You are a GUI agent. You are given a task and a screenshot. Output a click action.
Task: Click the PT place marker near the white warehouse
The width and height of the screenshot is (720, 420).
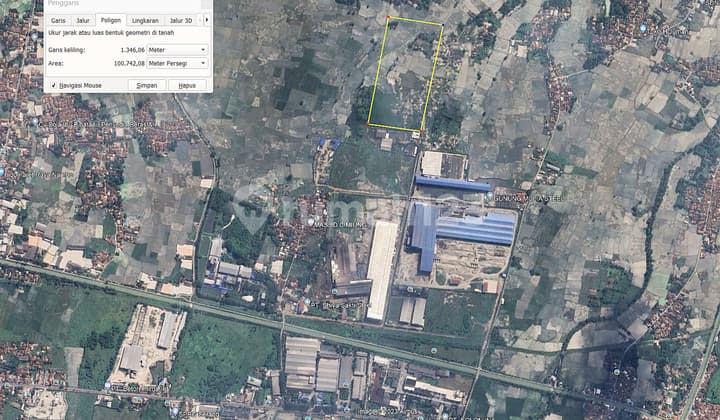[x=307, y=302]
